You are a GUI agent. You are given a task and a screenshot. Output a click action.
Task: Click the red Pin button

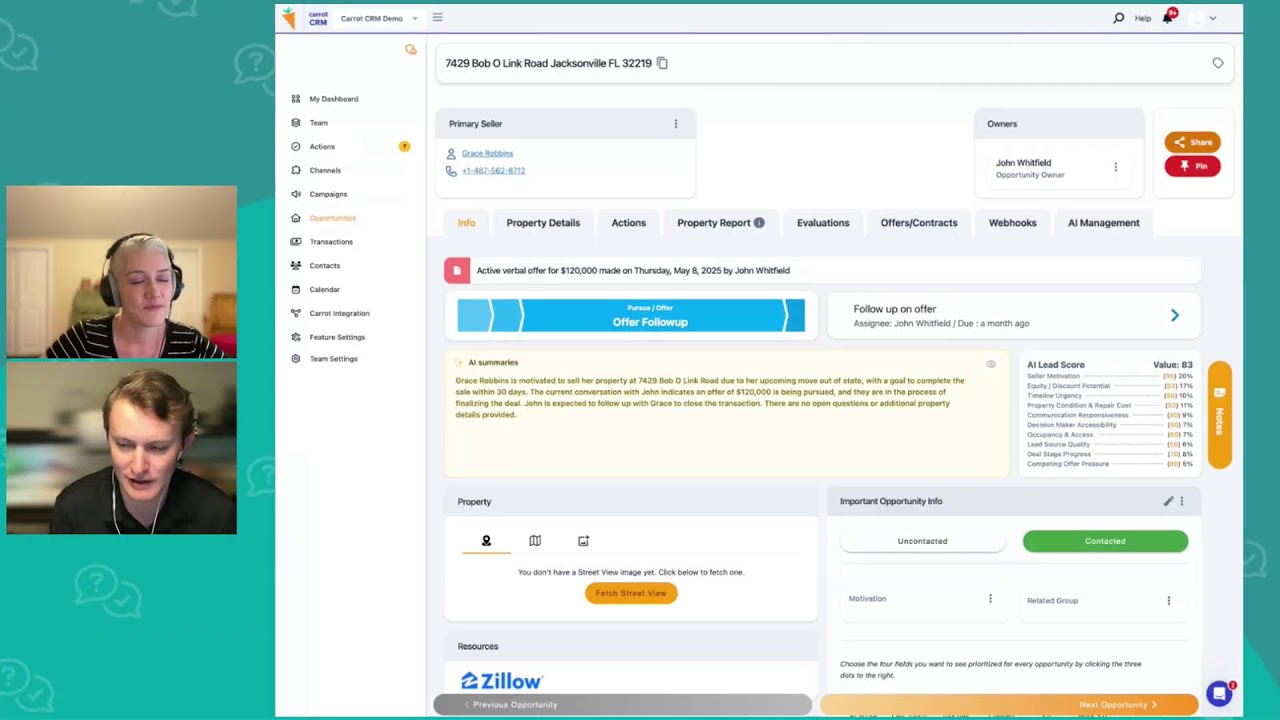coord(1192,166)
